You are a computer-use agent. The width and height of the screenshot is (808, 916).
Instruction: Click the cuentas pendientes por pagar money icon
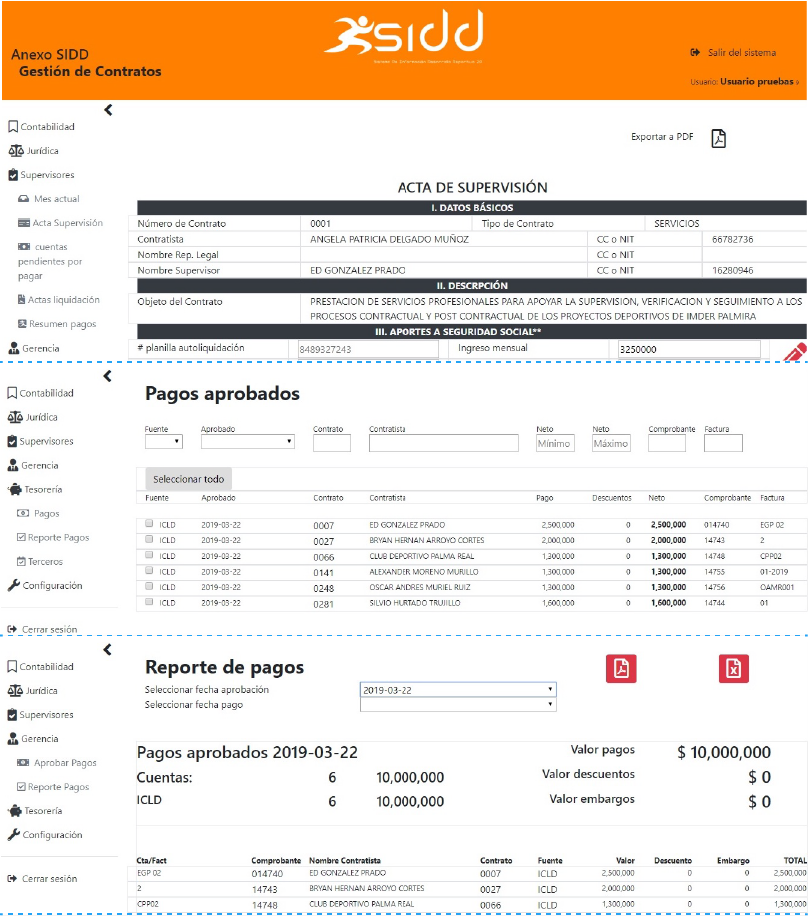tap(24, 247)
